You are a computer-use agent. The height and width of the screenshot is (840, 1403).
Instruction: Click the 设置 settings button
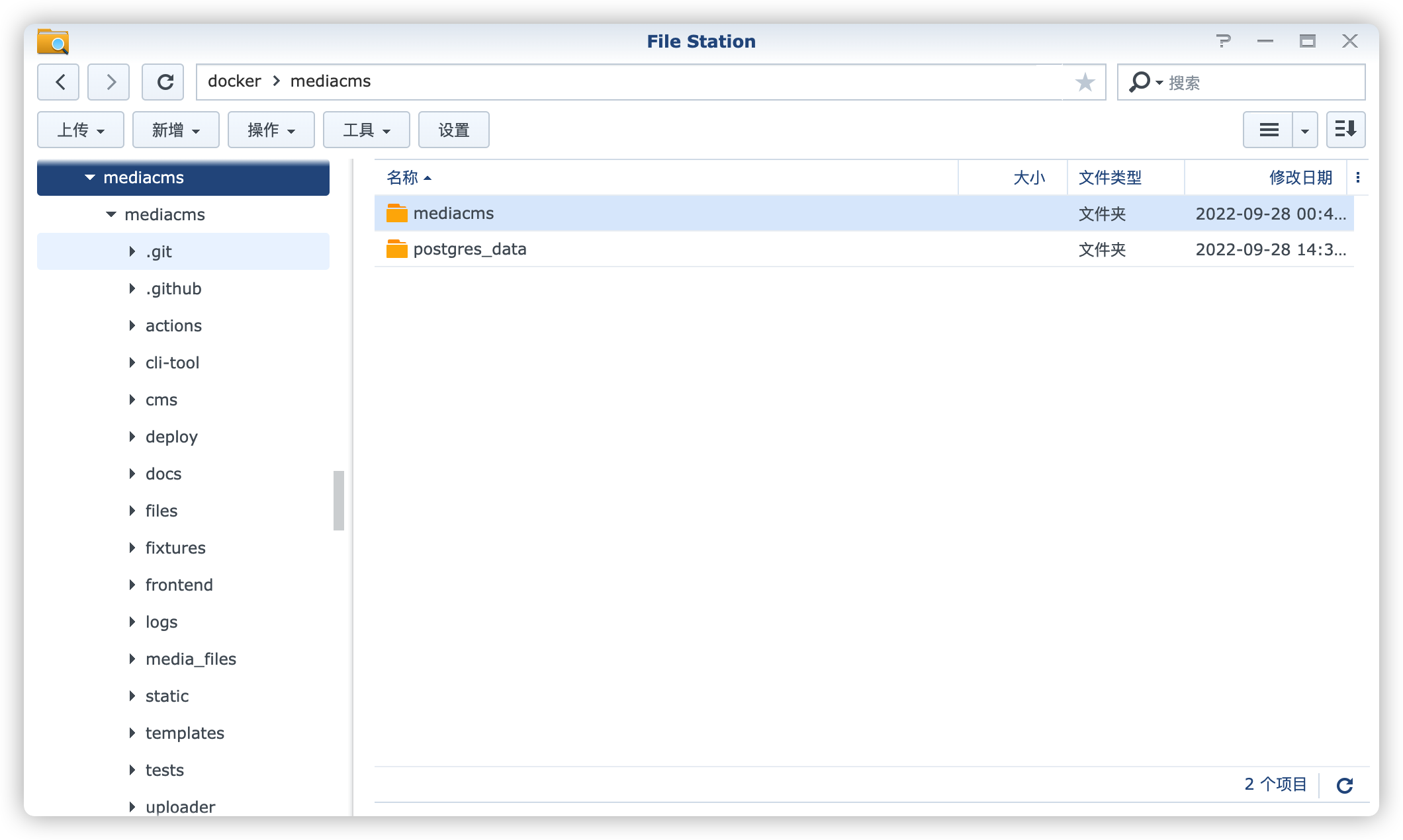[454, 130]
